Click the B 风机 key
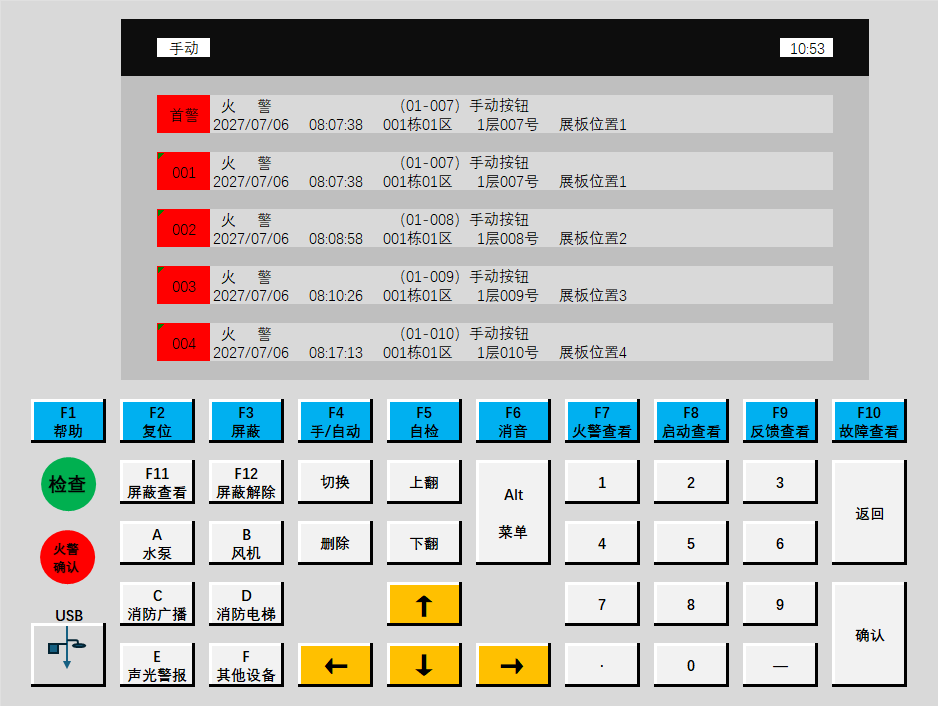 [x=246, y=543]
